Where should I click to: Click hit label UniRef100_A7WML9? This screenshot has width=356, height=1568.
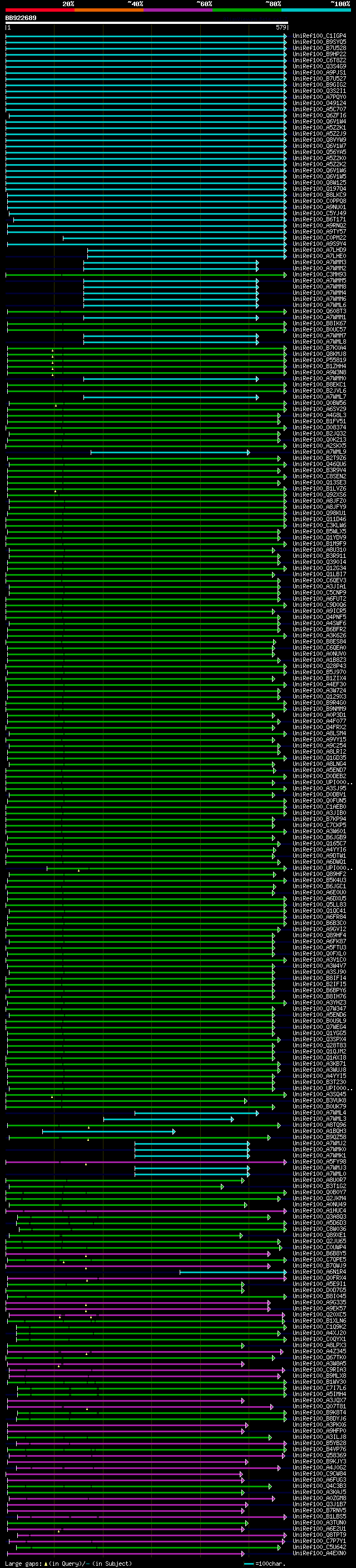319,452
